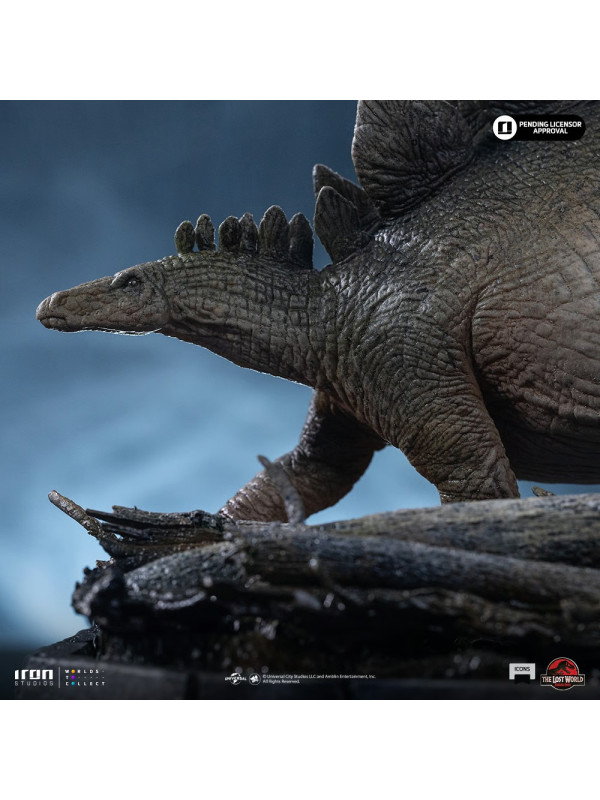Click the Pending Licensor Approval badge
This screenshot has height=800, width=600.
click(539, 128)
